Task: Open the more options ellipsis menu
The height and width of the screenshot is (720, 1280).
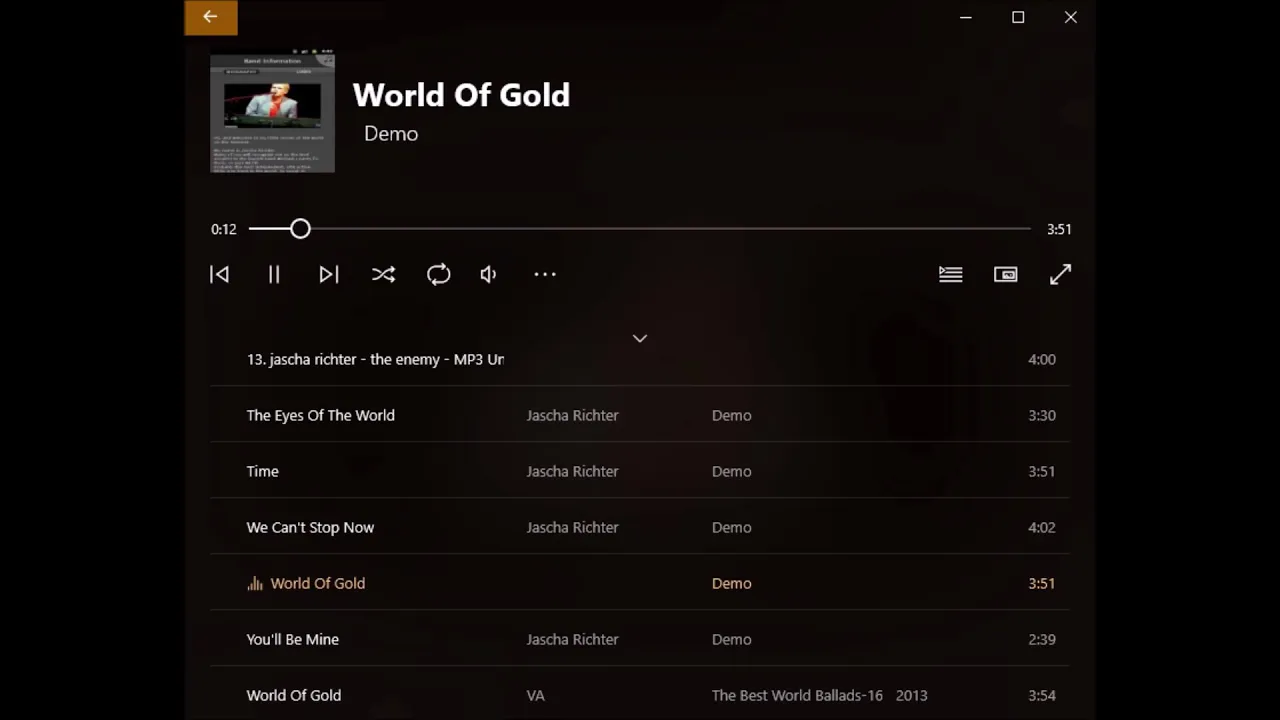Action: (x=544, y=274)
